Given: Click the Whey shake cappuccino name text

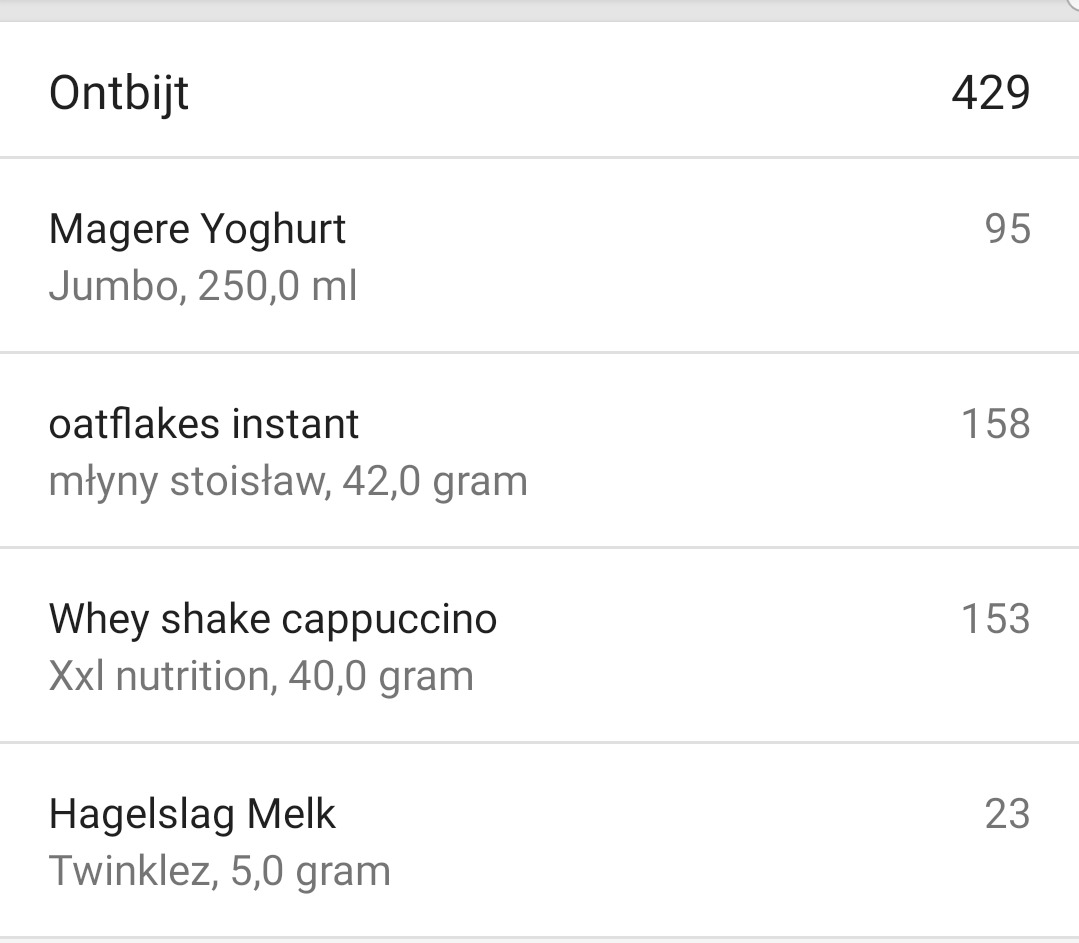Looking at the screenshot, I should (x=272, y=618).
